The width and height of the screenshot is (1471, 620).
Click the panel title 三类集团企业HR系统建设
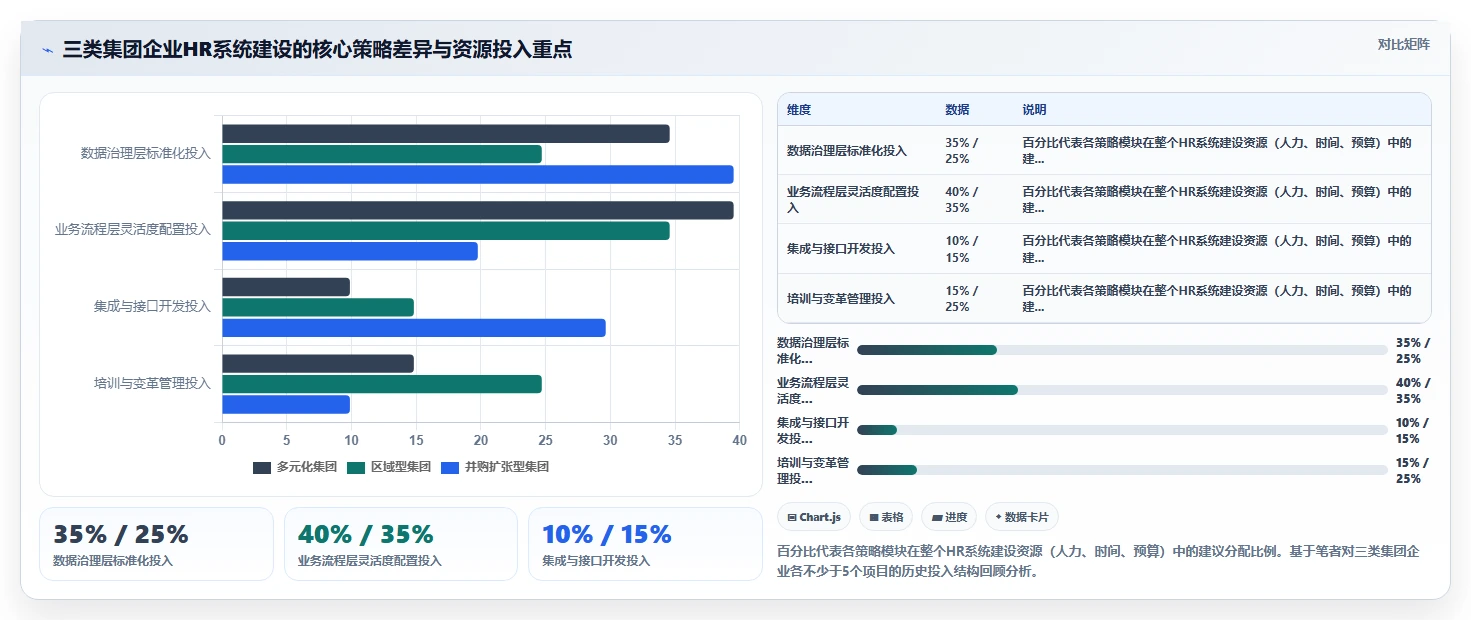tap(317, 50)
